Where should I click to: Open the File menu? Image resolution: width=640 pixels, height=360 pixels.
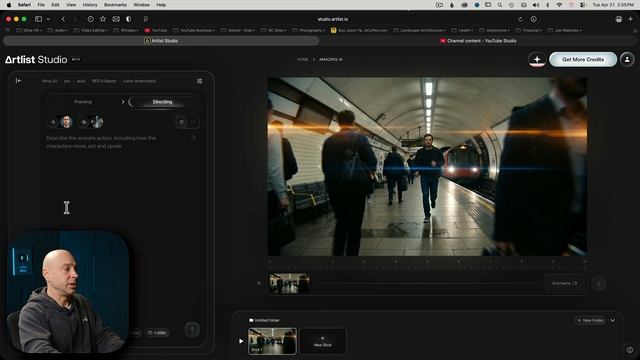(x=41, y=5)
